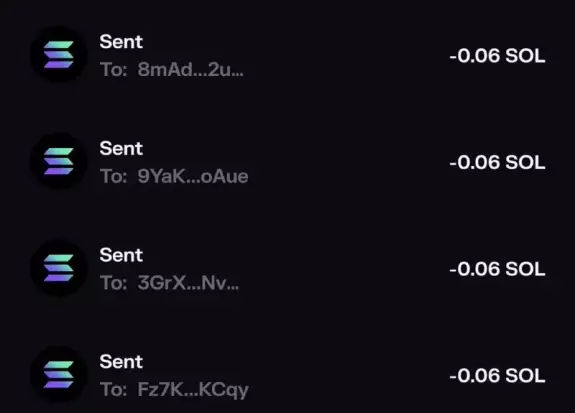This screenshot has height=413, width=575.
Task: Click the Solana icon beside 3GrX...Nv... transaction
Action: (x=59, y=268)
